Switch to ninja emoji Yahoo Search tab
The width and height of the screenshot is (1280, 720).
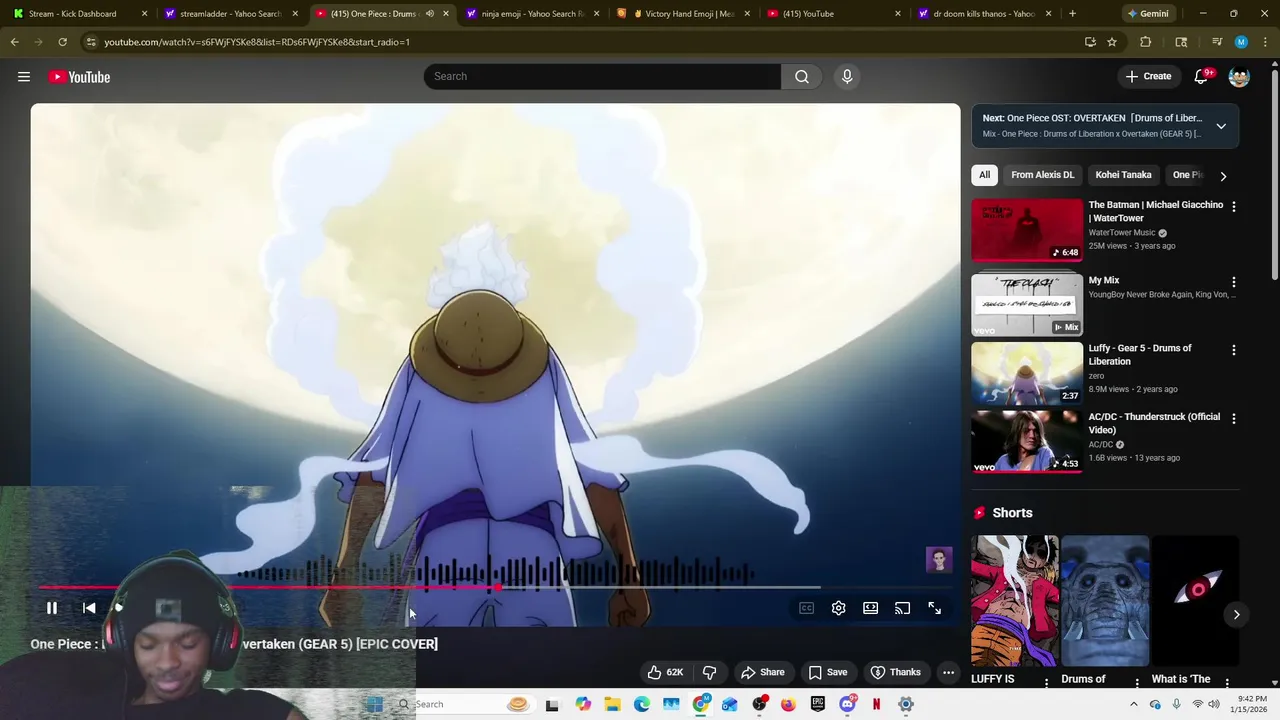(x=531, y=14)
